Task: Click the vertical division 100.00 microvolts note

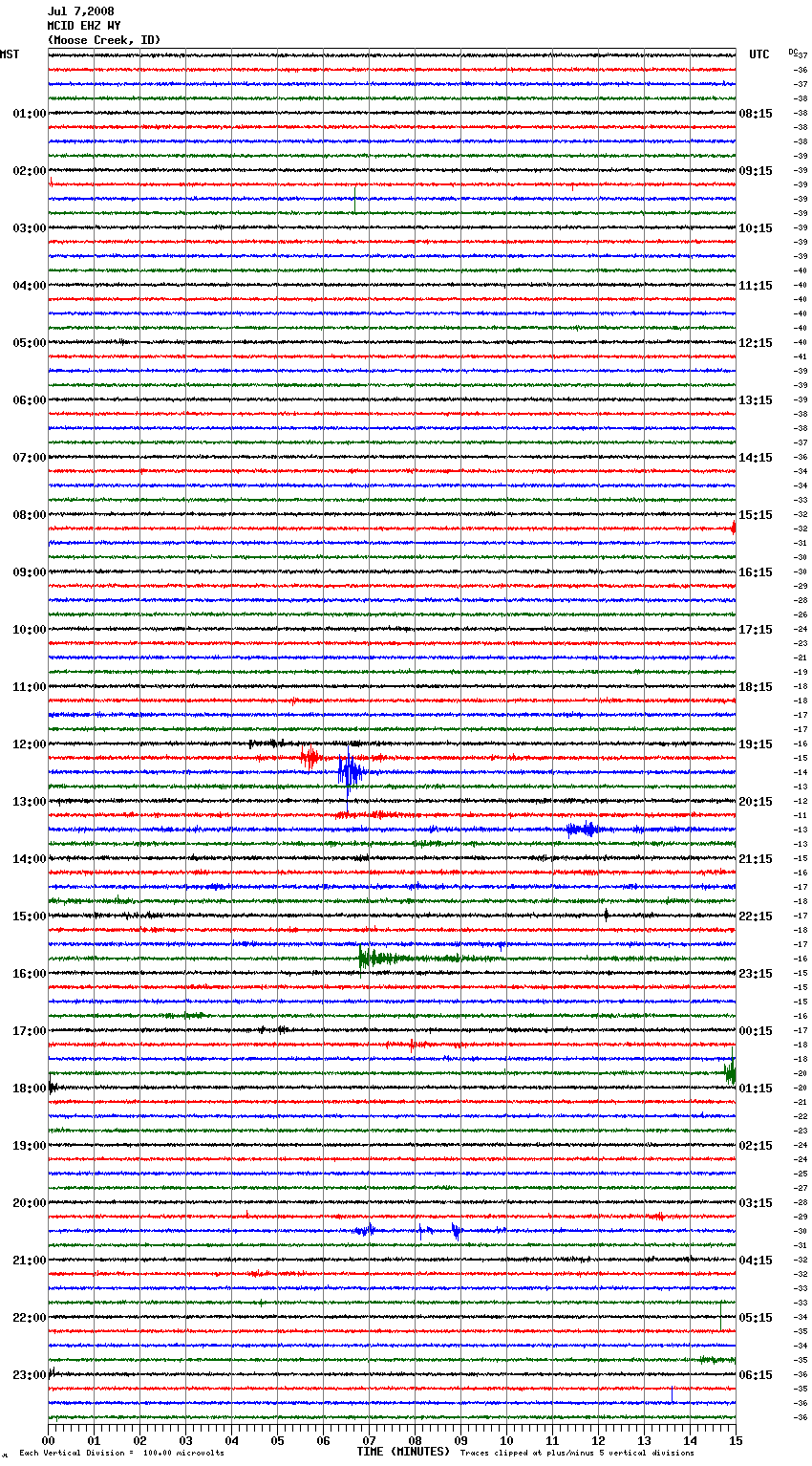Action: point(122,1453)
